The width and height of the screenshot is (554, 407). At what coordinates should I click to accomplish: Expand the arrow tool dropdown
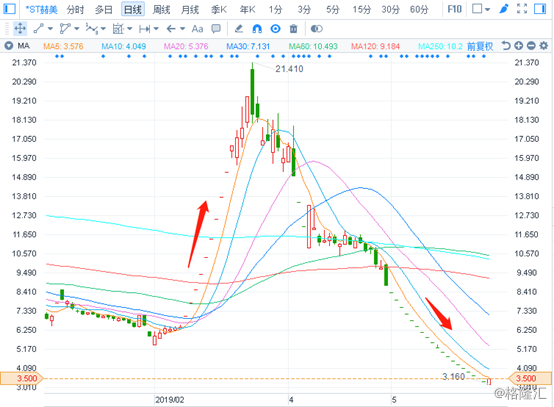pyautogui.click(x=182, y=29)
